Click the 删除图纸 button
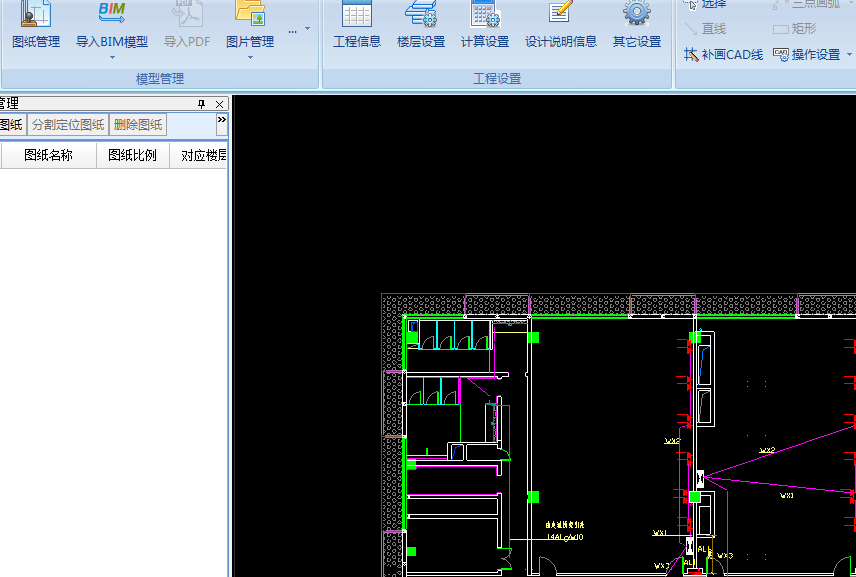 coord(138,124)
